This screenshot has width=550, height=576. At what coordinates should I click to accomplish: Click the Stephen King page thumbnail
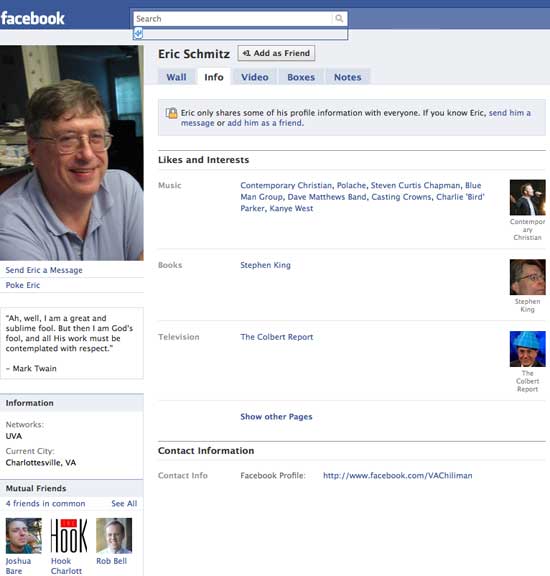(528, 277)
